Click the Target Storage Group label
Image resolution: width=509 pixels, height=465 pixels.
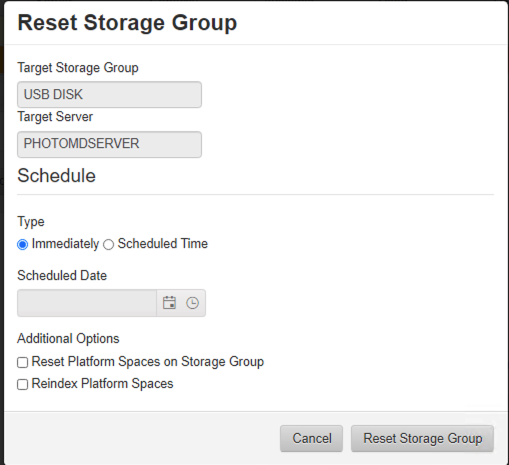78,68
